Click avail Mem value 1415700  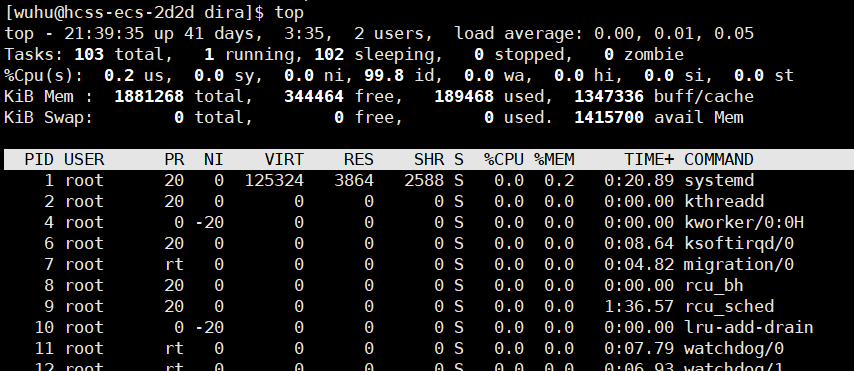[609, 117]
